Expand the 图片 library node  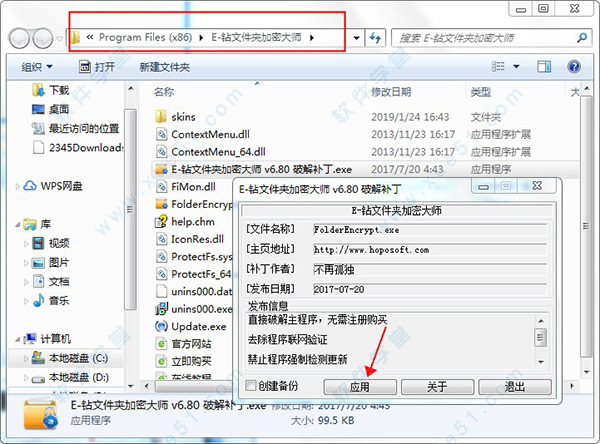pyautogui.click(x=26, y=263)
